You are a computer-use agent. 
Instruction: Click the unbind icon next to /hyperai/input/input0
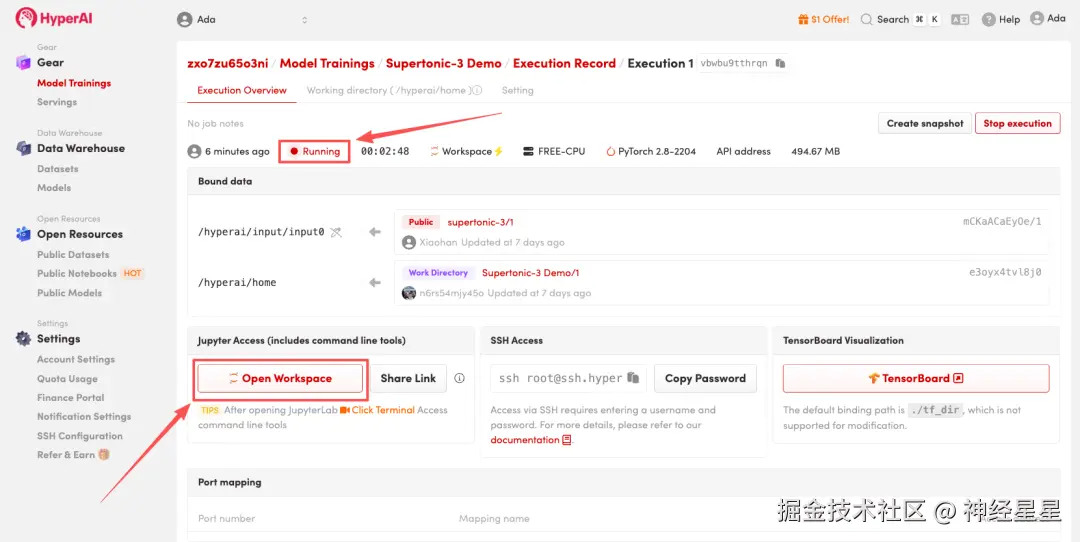tap(335, 232)
